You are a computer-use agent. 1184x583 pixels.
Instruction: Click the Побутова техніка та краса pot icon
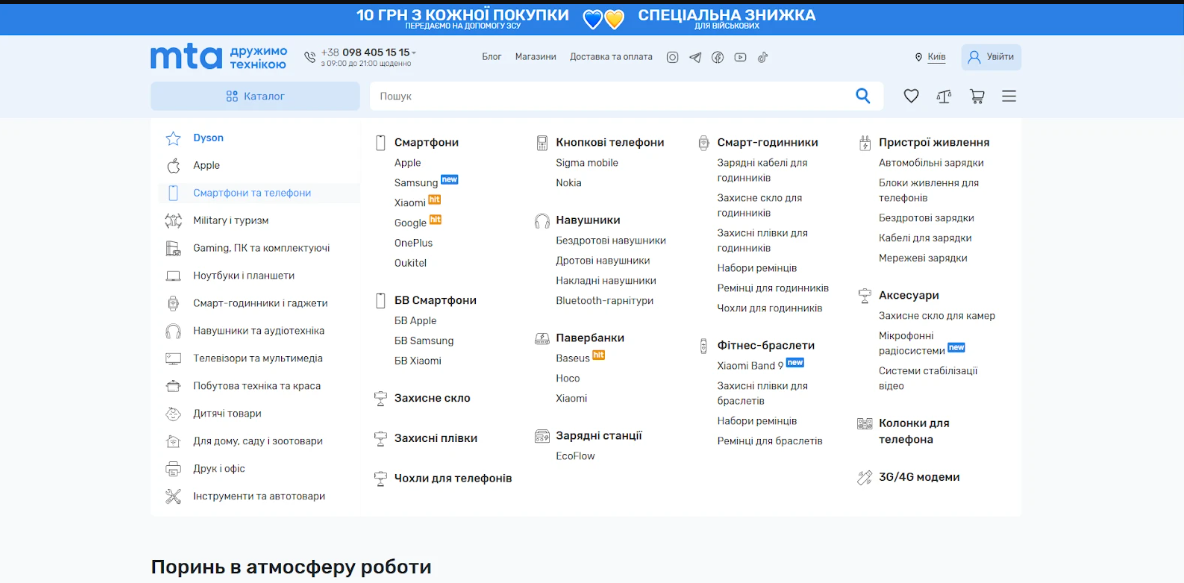pyautogui.click(x=173, y=386)
